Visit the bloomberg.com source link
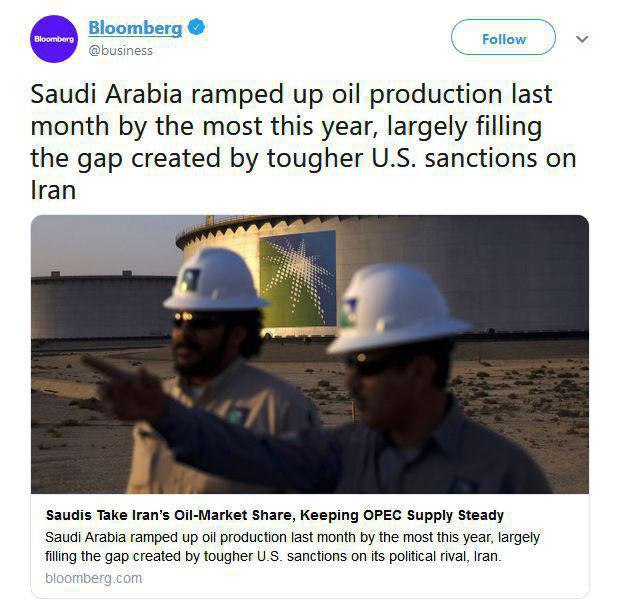The width and height of the screenshot is (619, 601). (94, 578)
